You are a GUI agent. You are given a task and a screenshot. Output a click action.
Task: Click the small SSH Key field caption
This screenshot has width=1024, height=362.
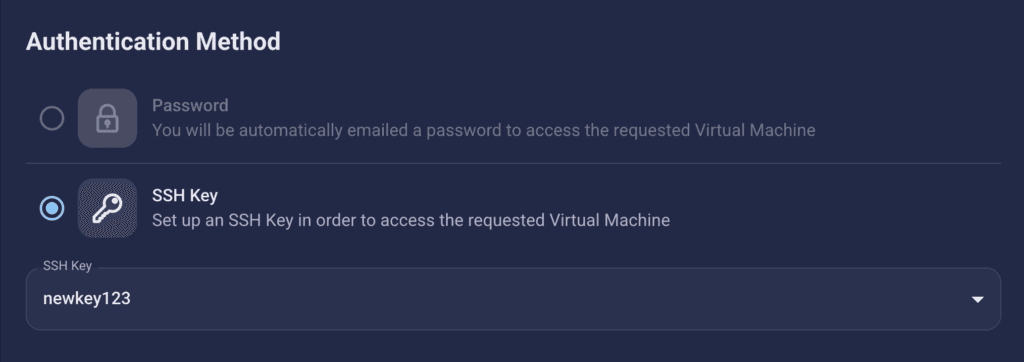[x=67, y=266]
